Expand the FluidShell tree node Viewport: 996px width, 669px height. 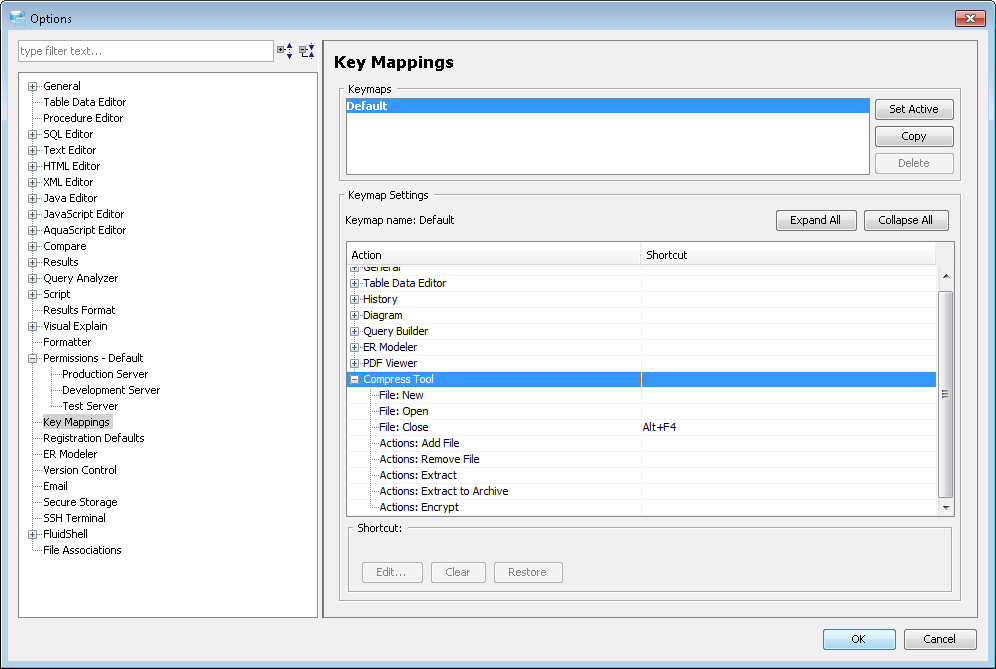click(x=32, y=534)
